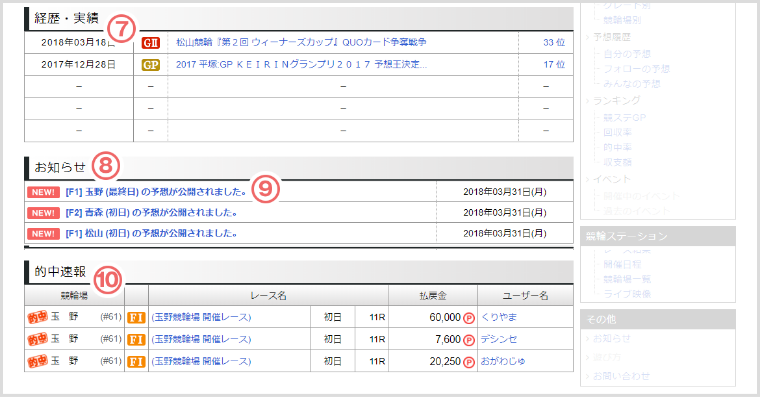Image resolution: width=760 pixels, height=397 pixels.
Task: Open 玉野競輪場 開催レース link in デシンセ row
Action: (202, 339)
